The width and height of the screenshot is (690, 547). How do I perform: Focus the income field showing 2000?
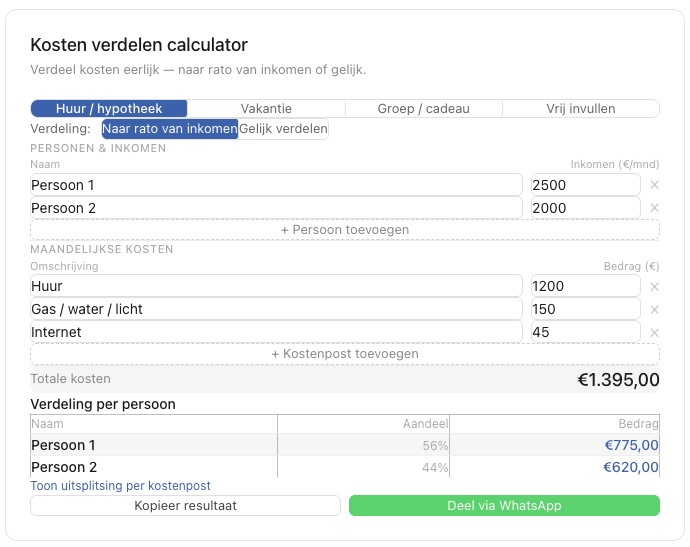pyautogui.click(x=585, y=208)
